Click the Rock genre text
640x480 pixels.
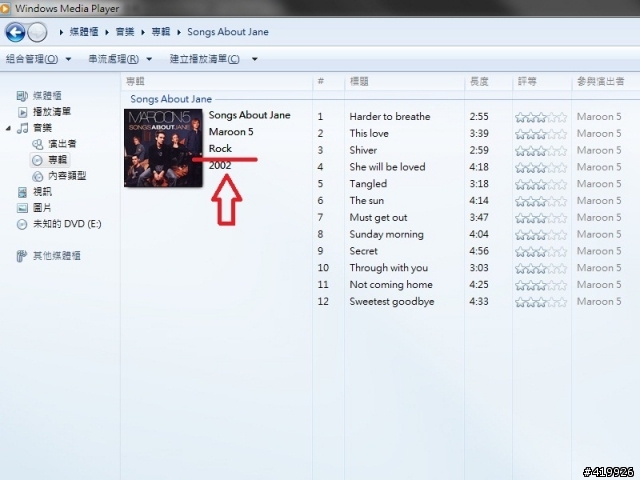[x=220, y=149]
